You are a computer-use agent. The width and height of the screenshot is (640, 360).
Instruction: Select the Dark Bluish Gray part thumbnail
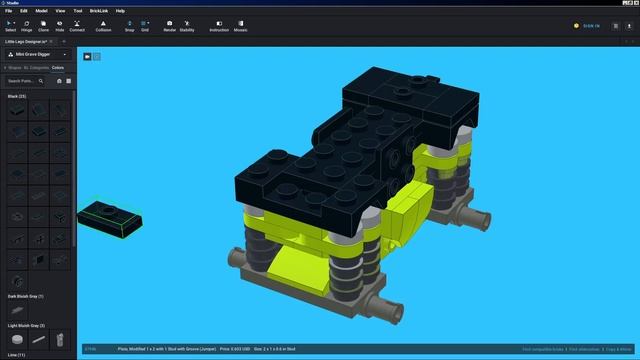(17, 311)
